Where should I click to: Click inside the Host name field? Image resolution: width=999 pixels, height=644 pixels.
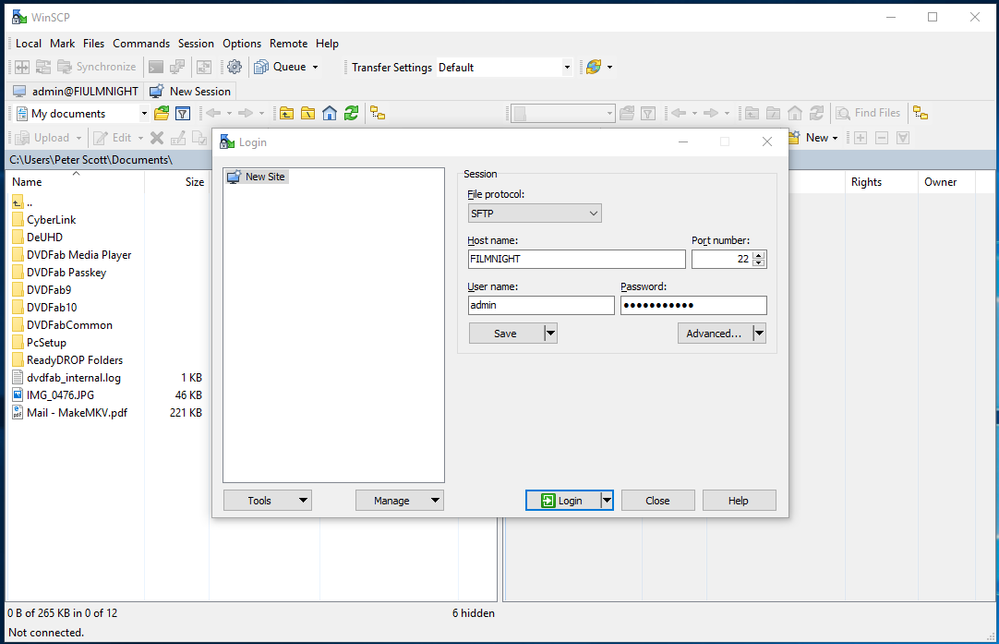(576, 259)
